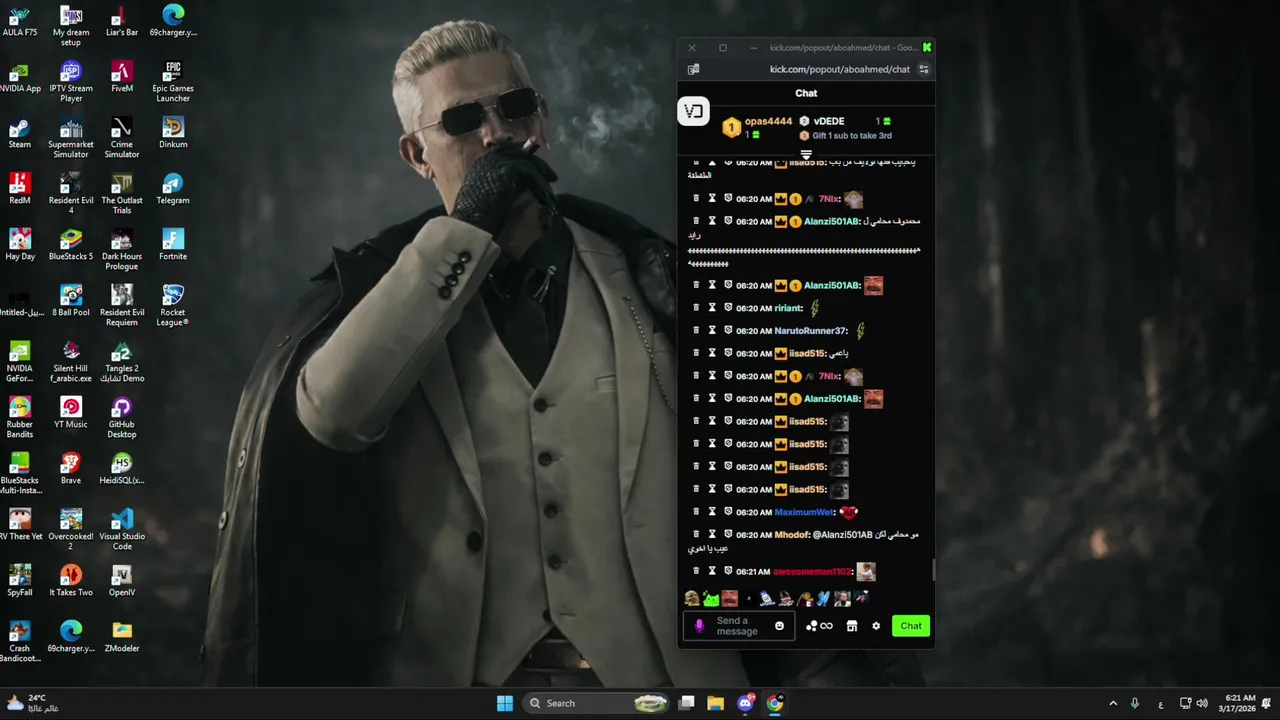Open File Explorer from the taskbar
1280x720 pixels.
pos(715,703)
